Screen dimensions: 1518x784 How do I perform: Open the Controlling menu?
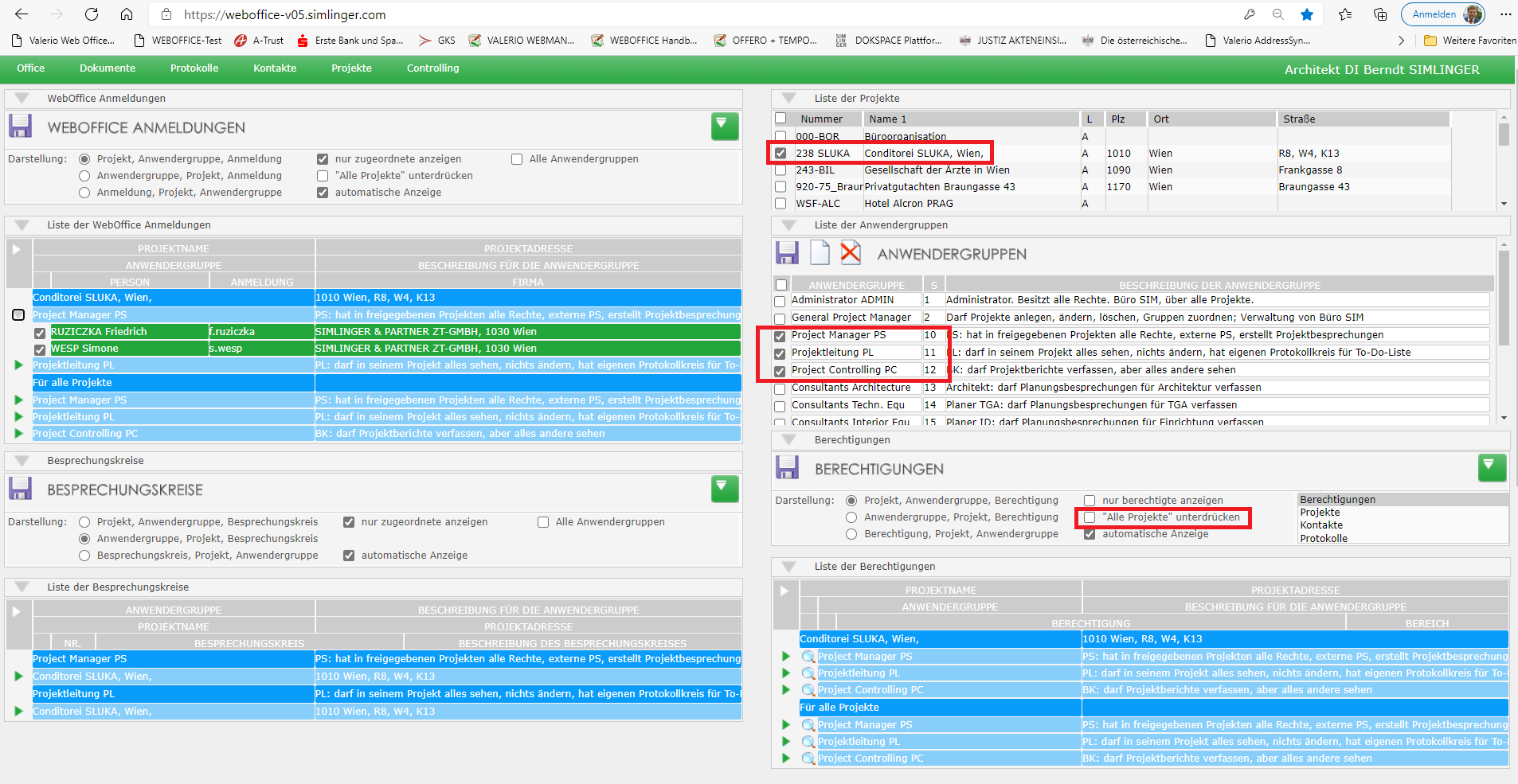432,68
